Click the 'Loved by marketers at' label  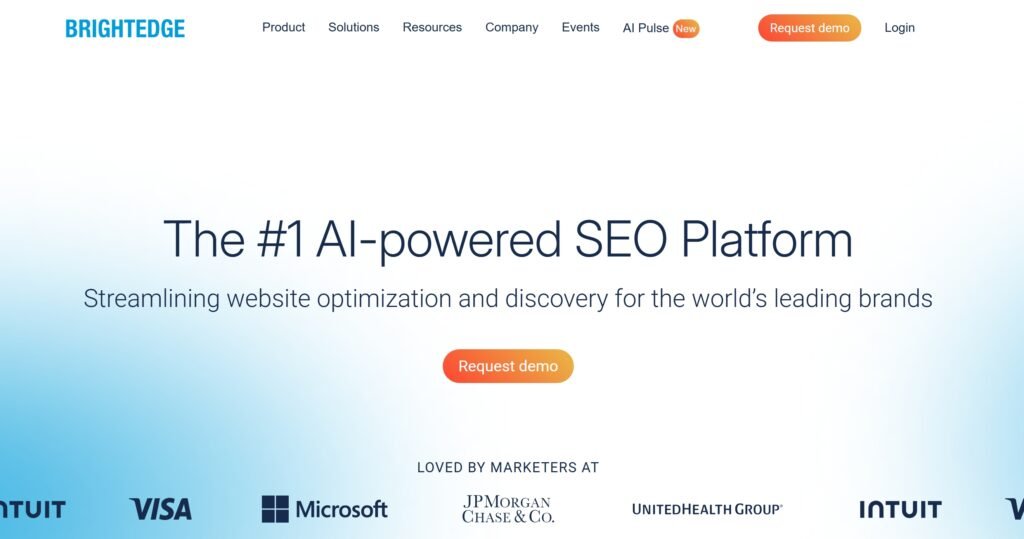point(508,467)
